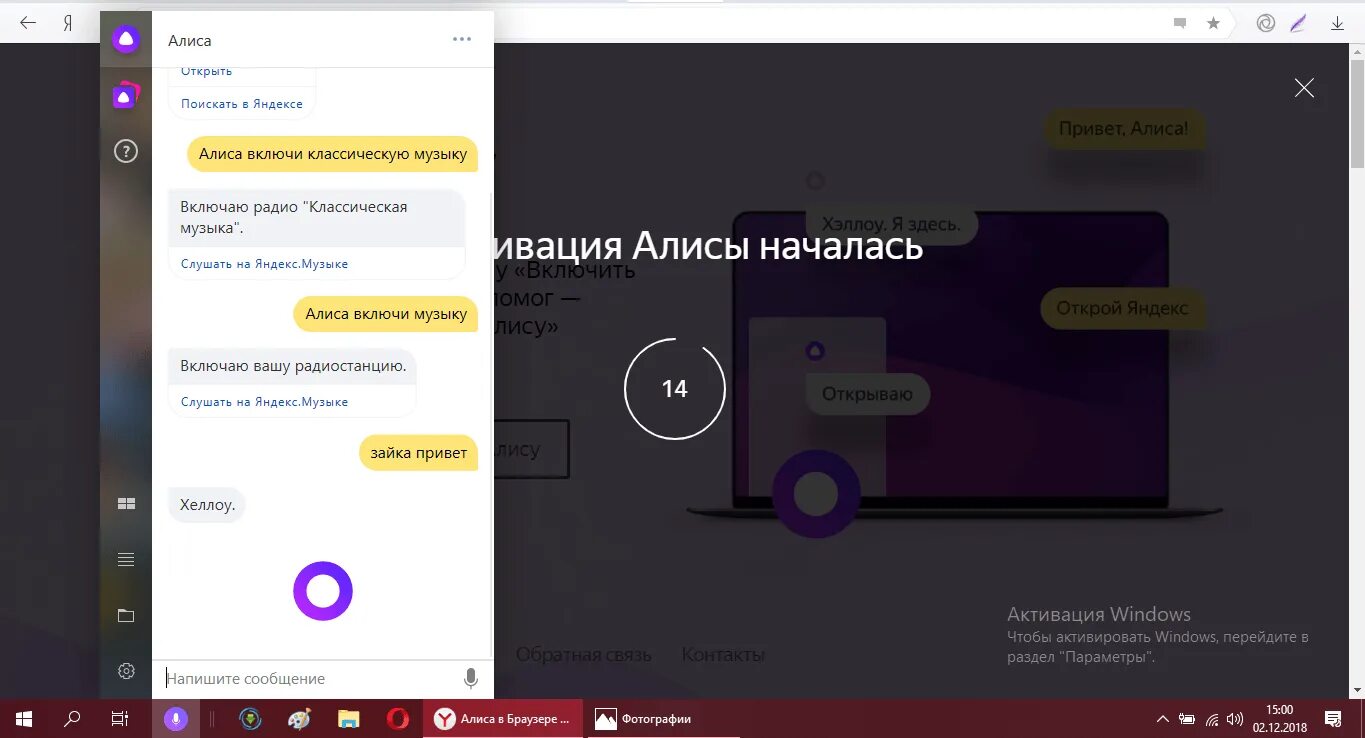The height and width of the screenshot is (738, 1365).
Task: Open the volume tray icon
Action: (1235, 718)
